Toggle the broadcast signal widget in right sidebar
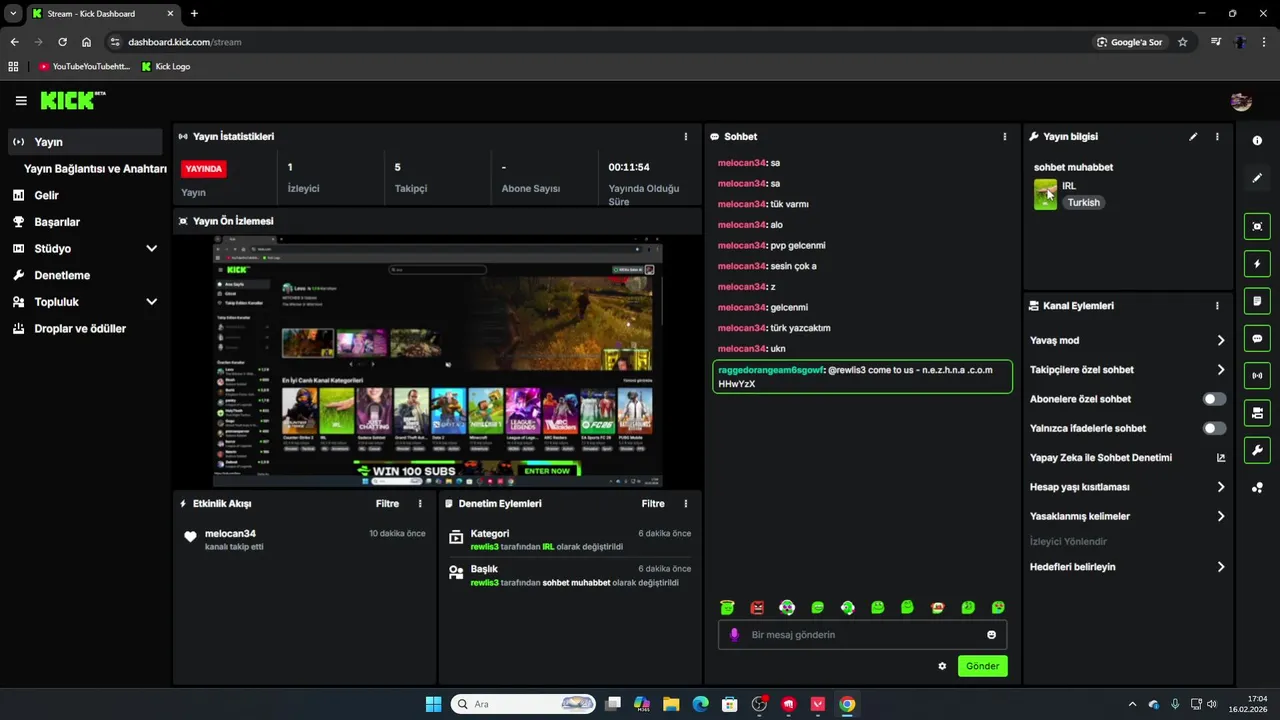Viewport: 1280px width, 720px height. [1257, 376]
